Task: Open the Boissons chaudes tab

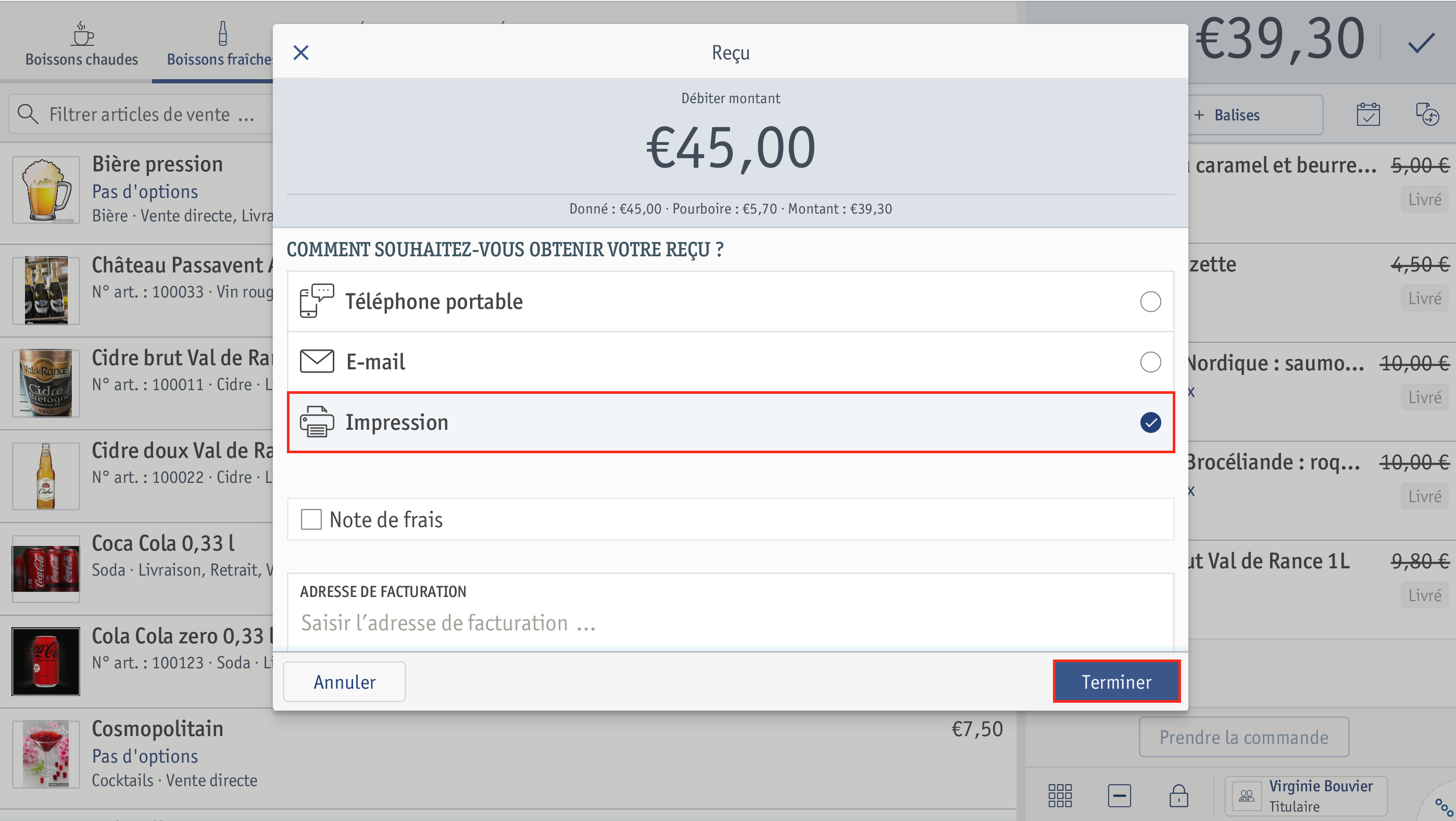Action: (x=81, y=44)
